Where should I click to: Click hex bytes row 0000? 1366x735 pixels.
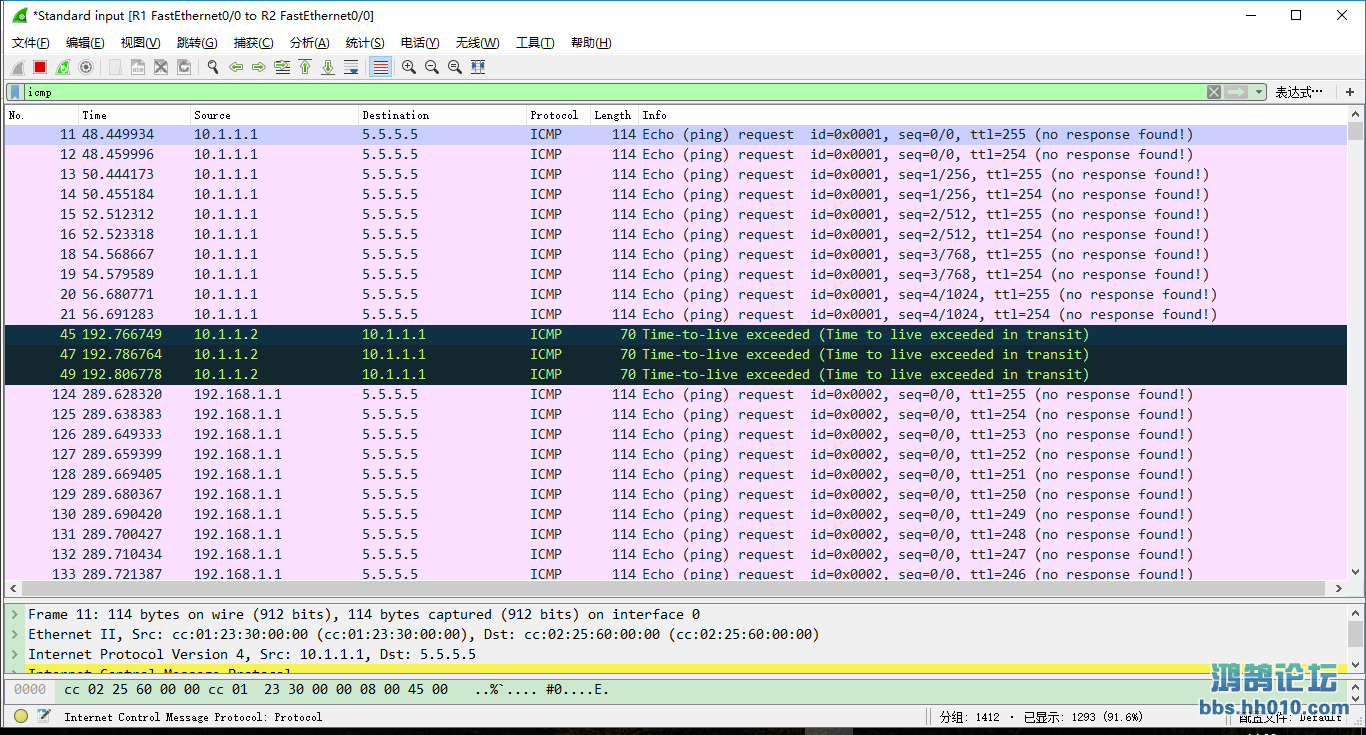click(676, 690)
